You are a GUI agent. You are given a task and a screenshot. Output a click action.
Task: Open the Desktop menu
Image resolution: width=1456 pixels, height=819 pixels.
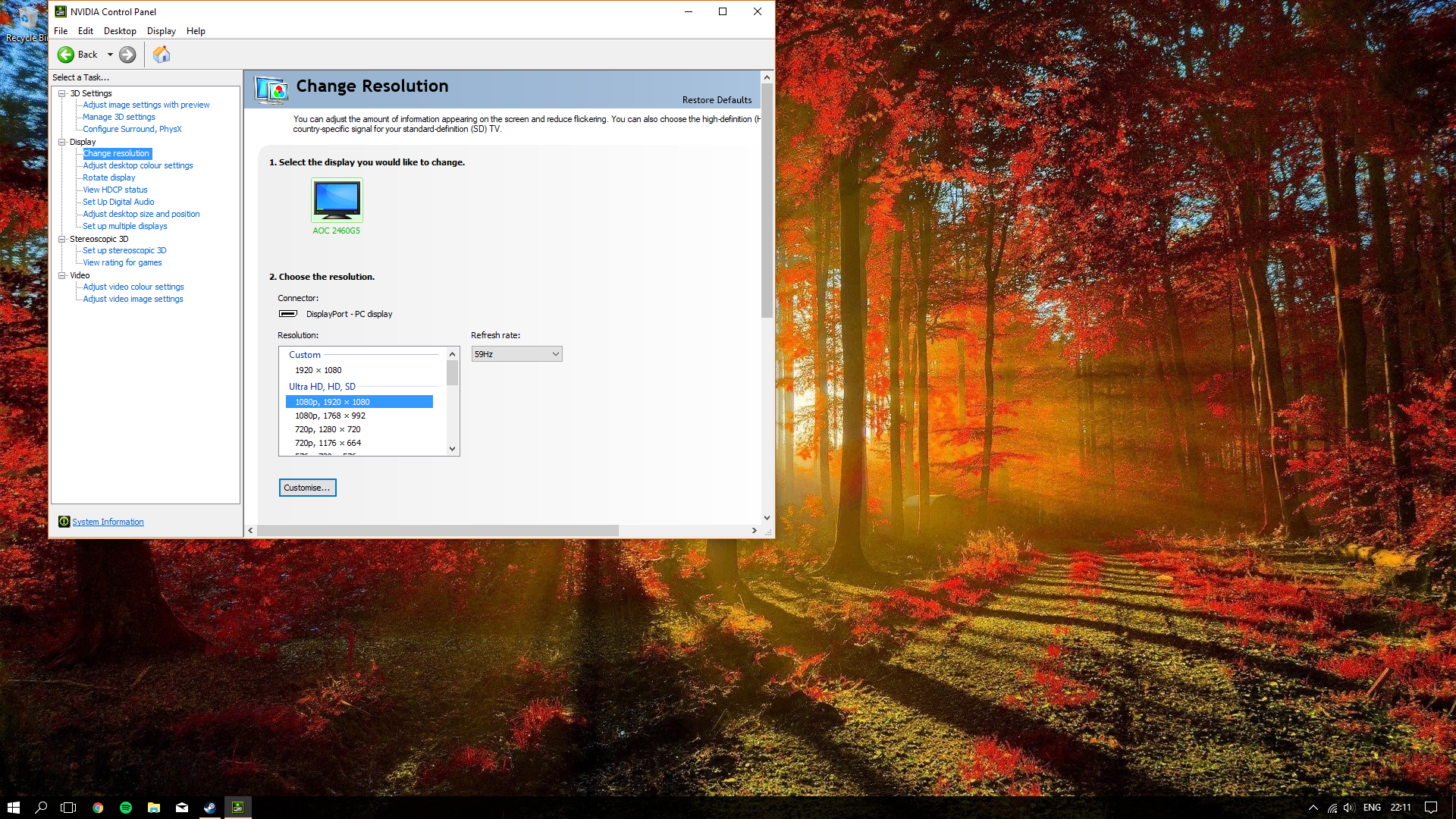(x=120, y=31)
